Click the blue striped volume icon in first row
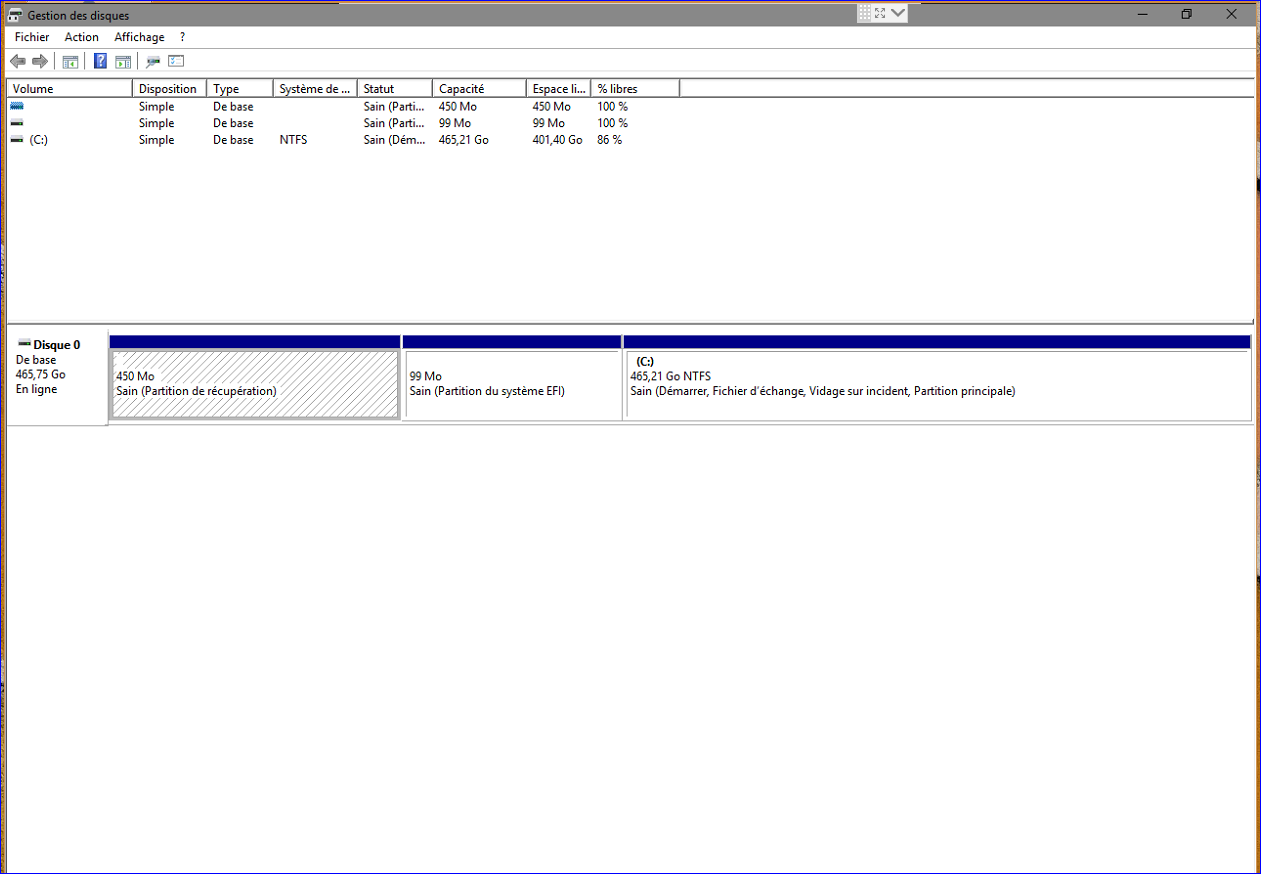1261x874 pixels. tap(17, 106)
